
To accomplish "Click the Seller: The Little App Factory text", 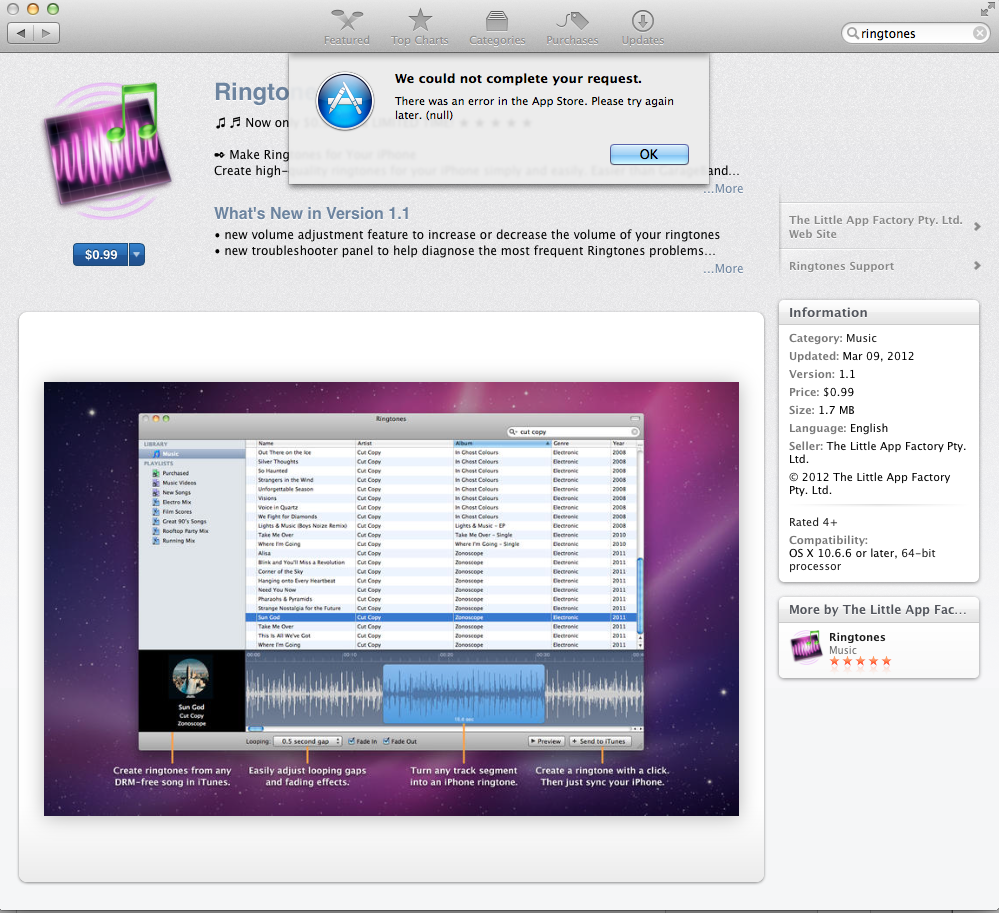I will pos(877,452).
